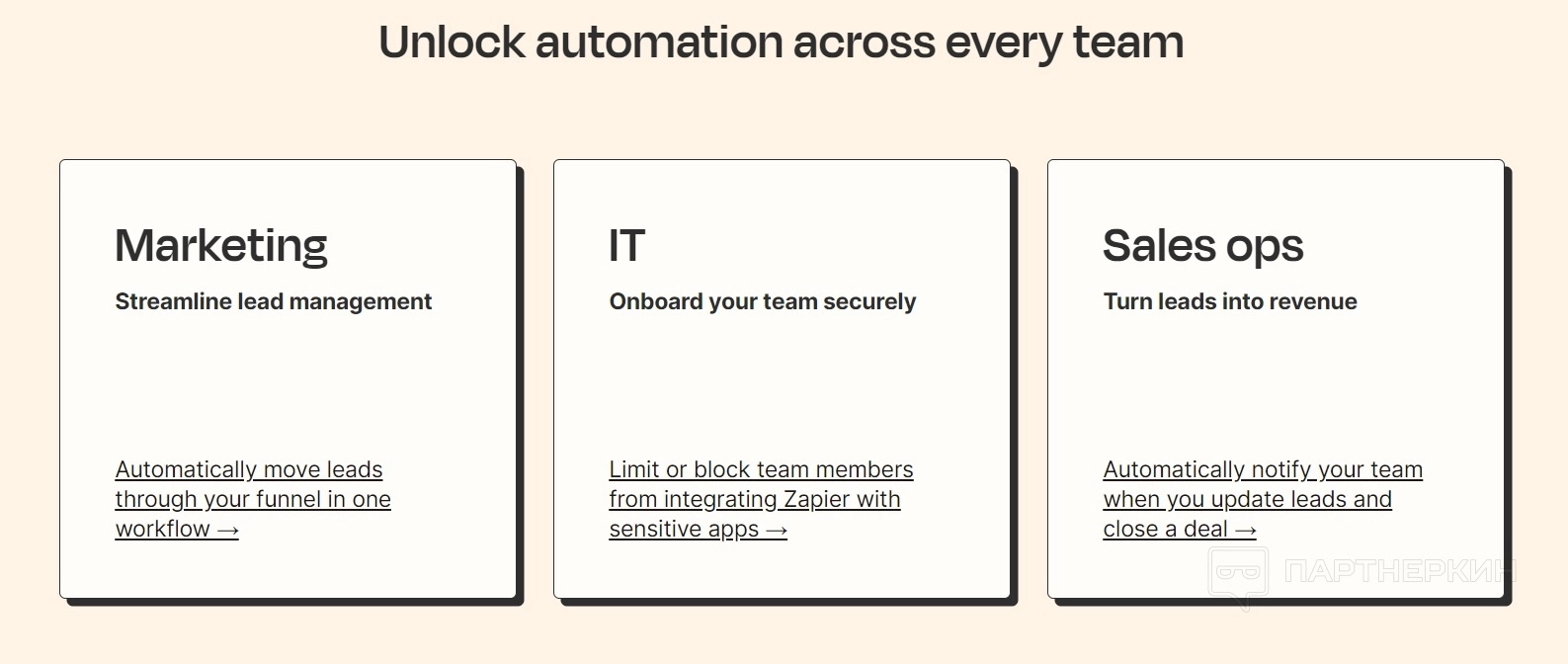Click the arrow after the Marketing workflow link
The width and height of the screenshot is (1568, 664).
[x=228, y=531]
